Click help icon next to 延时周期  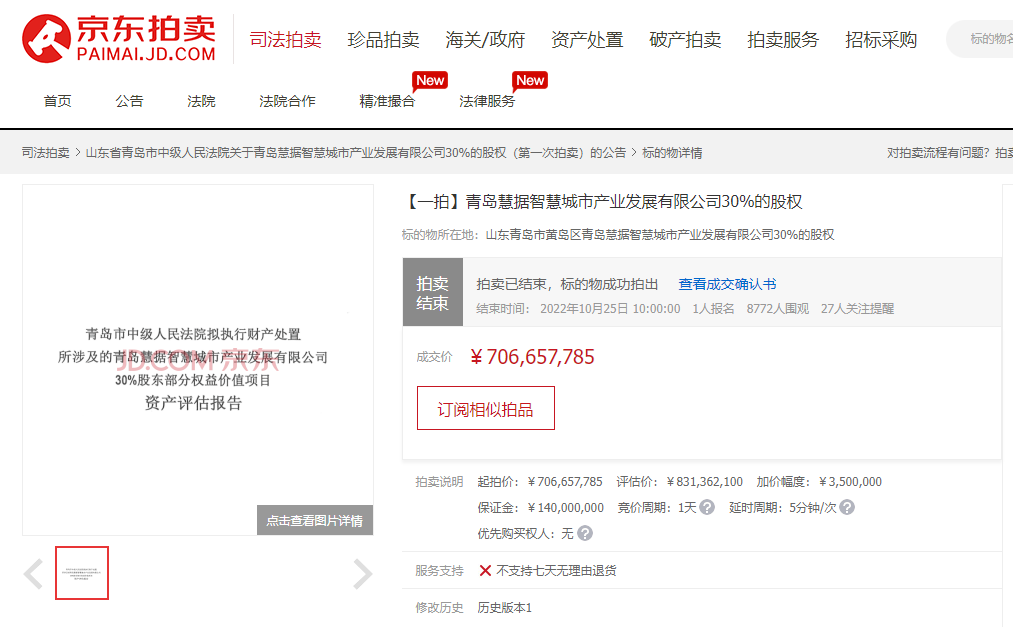point(847,508)
